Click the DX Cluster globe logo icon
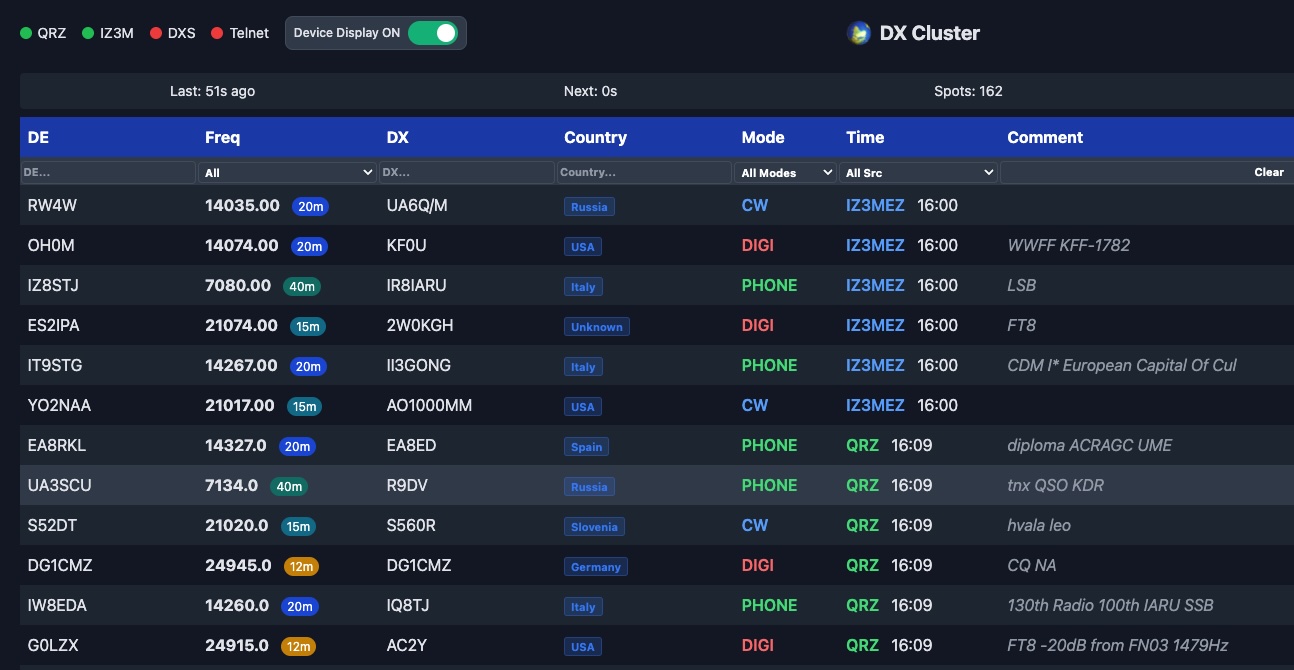 tap(858, 33)
